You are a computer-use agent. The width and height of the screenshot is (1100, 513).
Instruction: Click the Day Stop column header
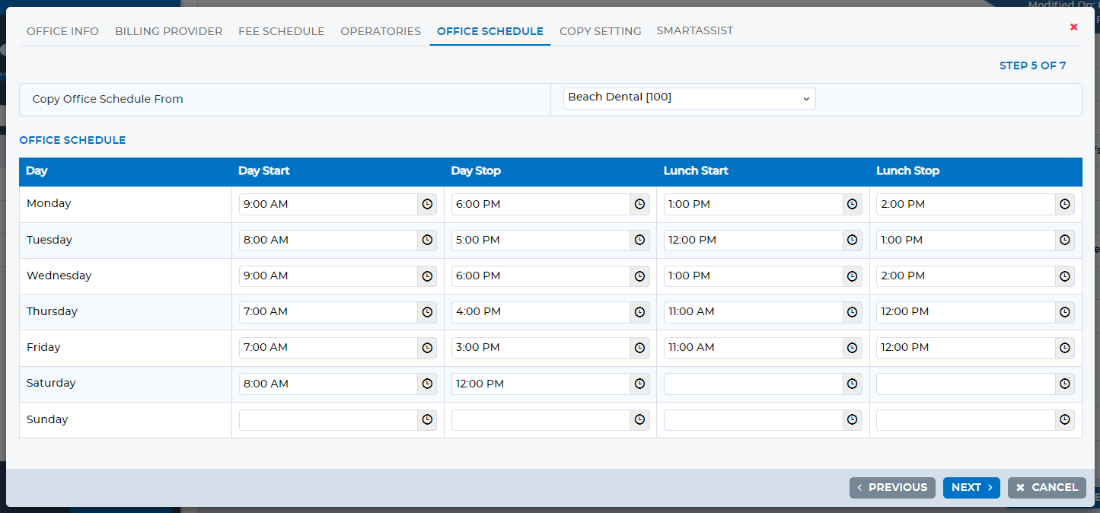coord(476,171)
